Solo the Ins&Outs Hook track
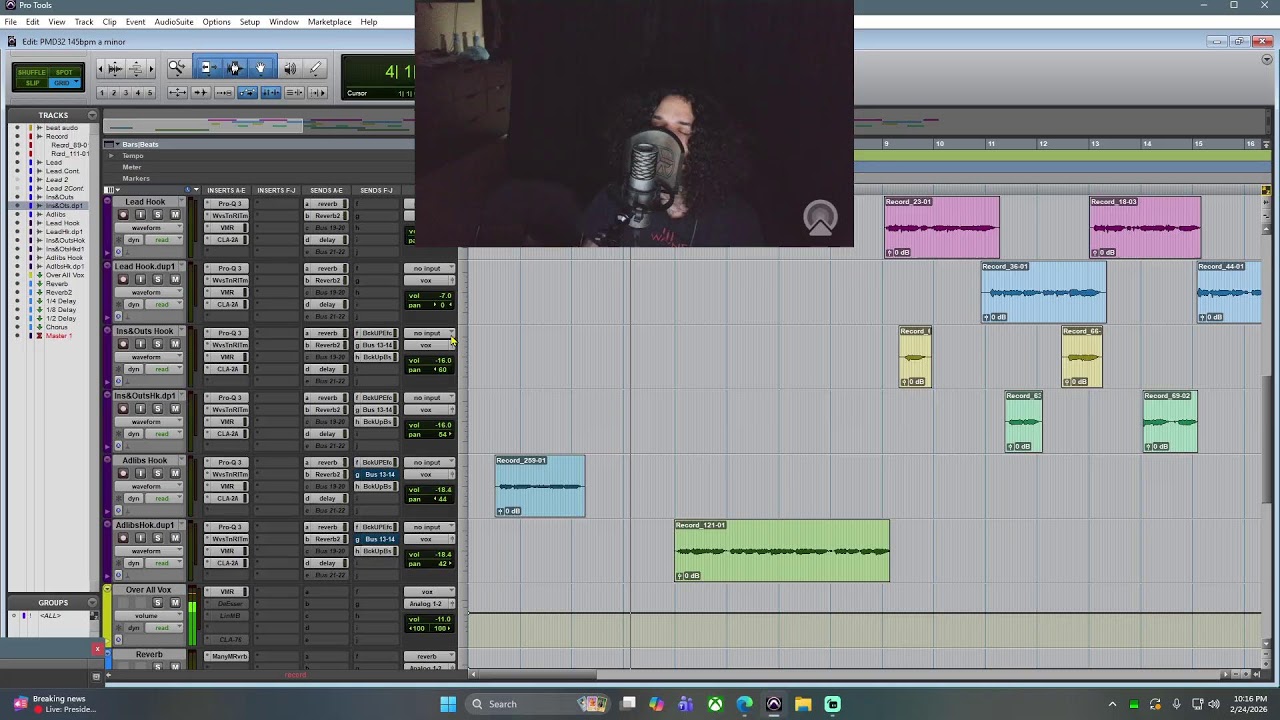 pos(157,344)
